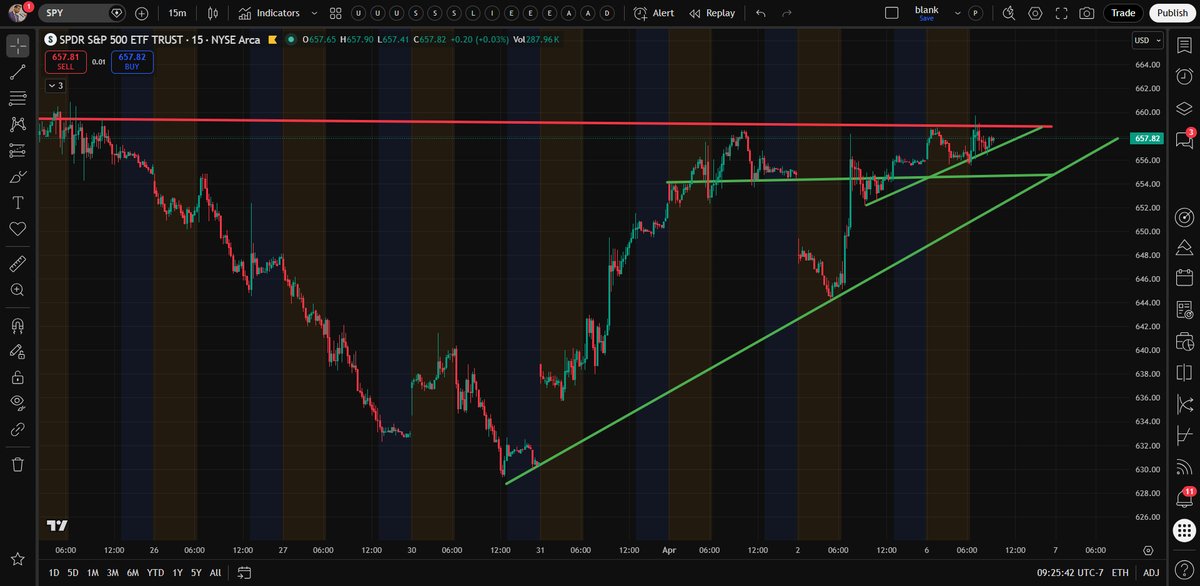Screen dimensions: 1200x586
Task: Open the user profile avatar menu
Action: (16, 13)
